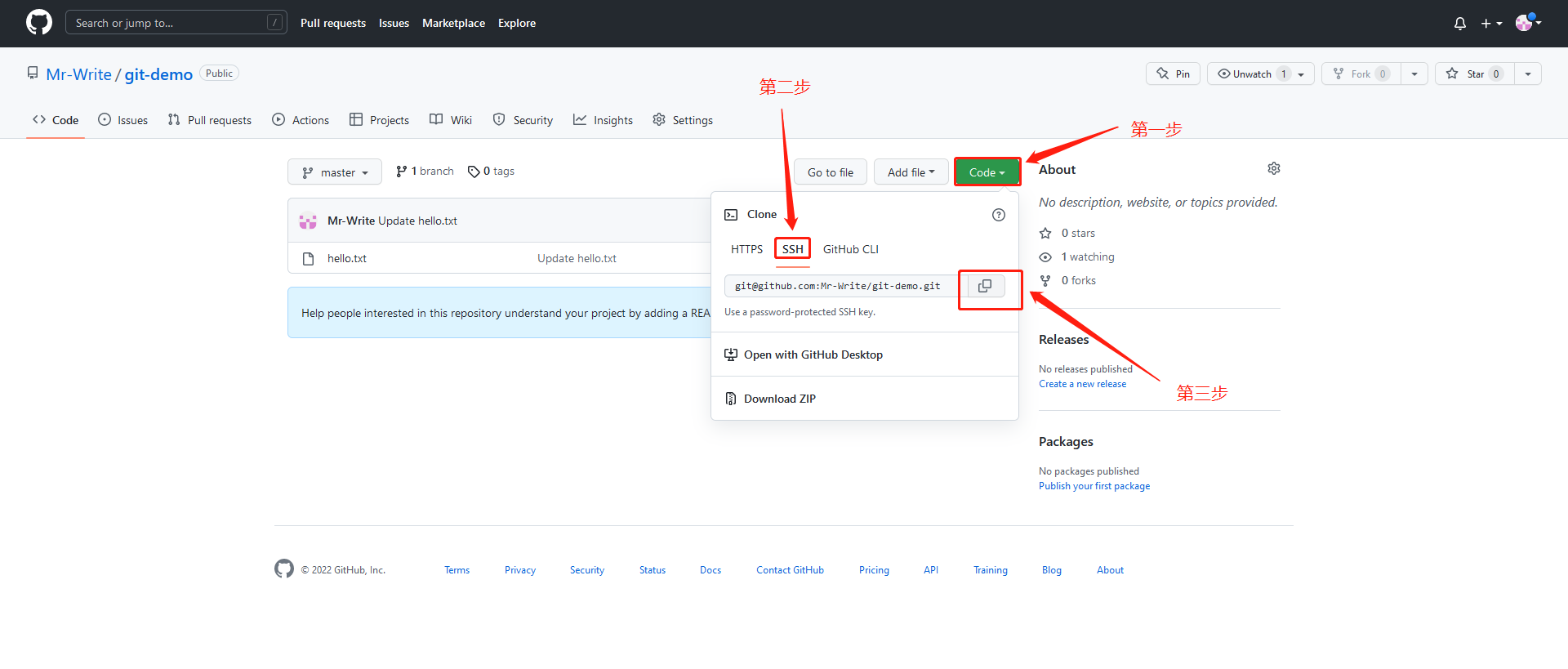Open the footer Pricing link
The image size is (1568, 669).
click(874, 570)
